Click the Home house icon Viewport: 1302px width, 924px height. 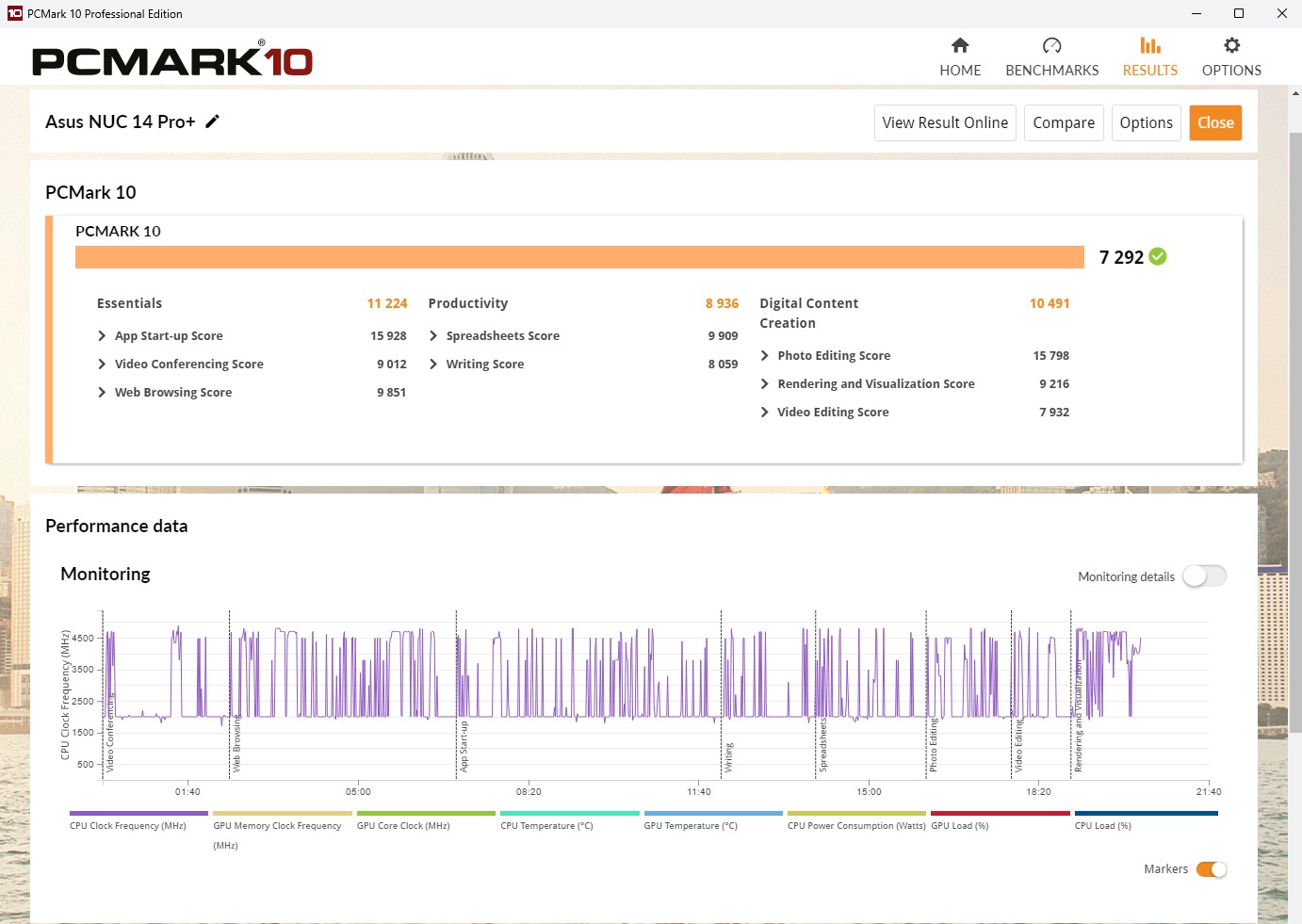point(960,45)
